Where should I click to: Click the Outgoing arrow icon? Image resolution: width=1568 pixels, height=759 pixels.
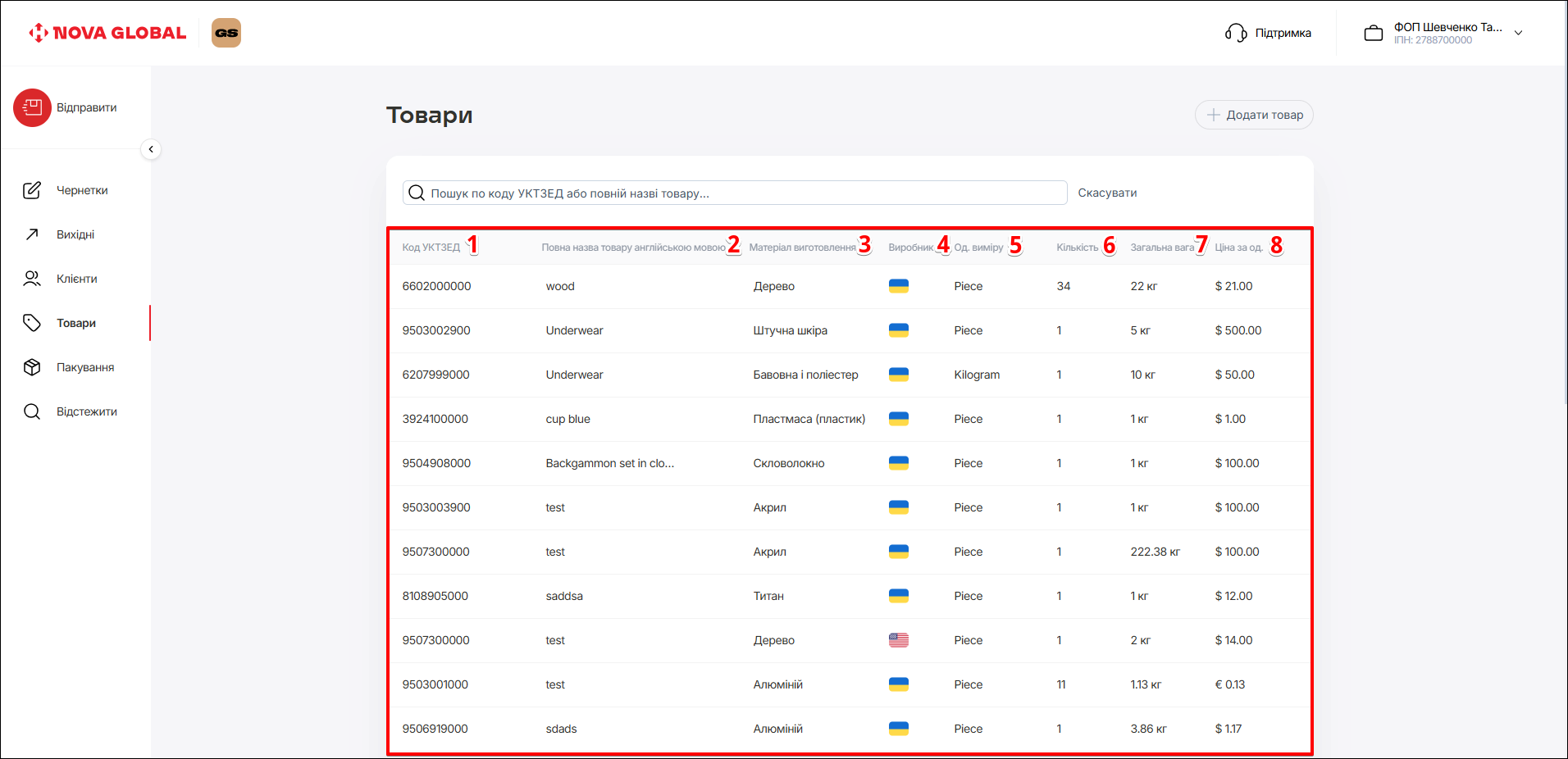pyautogui.click(x=32, y=234)
